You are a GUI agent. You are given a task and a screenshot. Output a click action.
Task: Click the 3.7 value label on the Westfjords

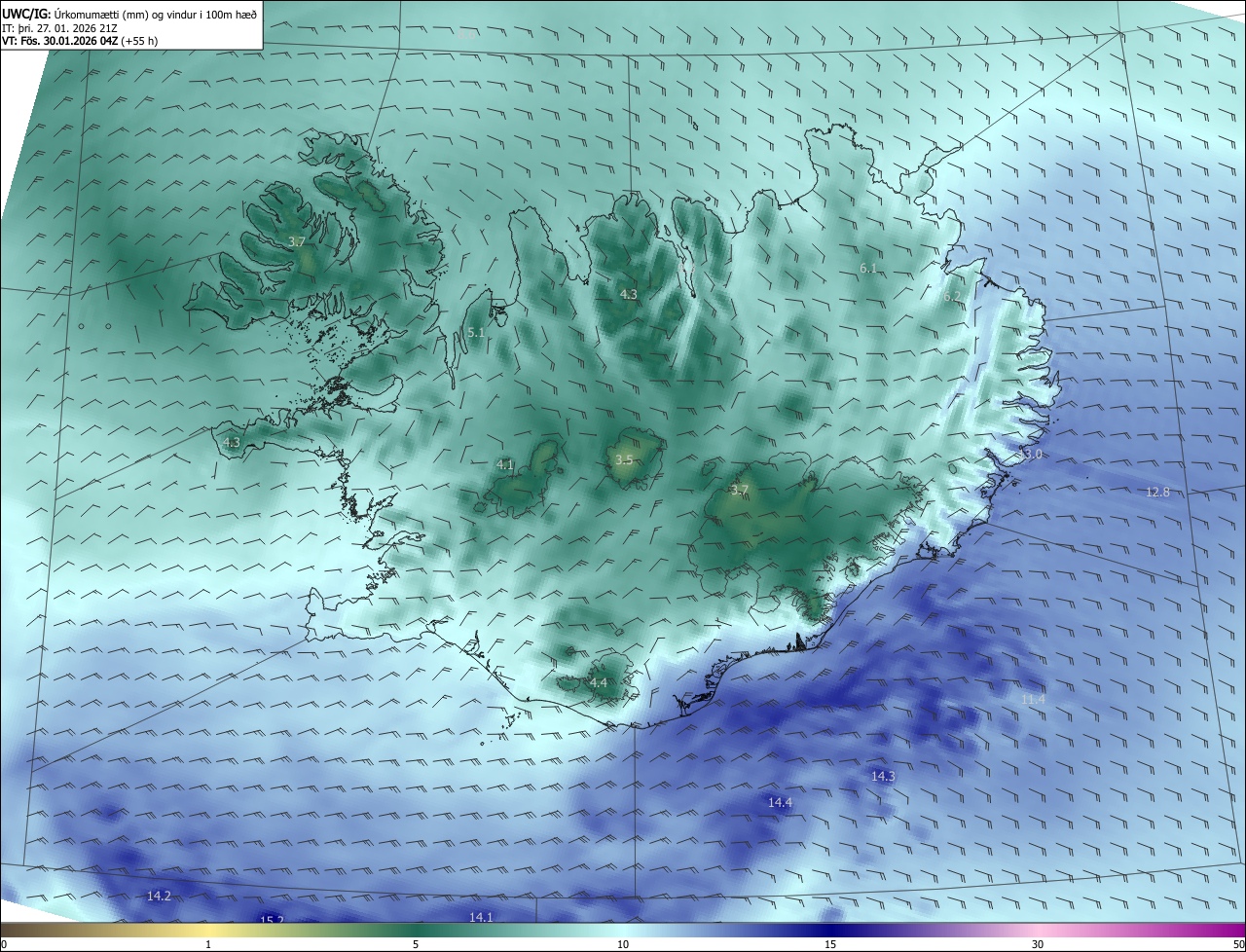click(x=297, y=241)
